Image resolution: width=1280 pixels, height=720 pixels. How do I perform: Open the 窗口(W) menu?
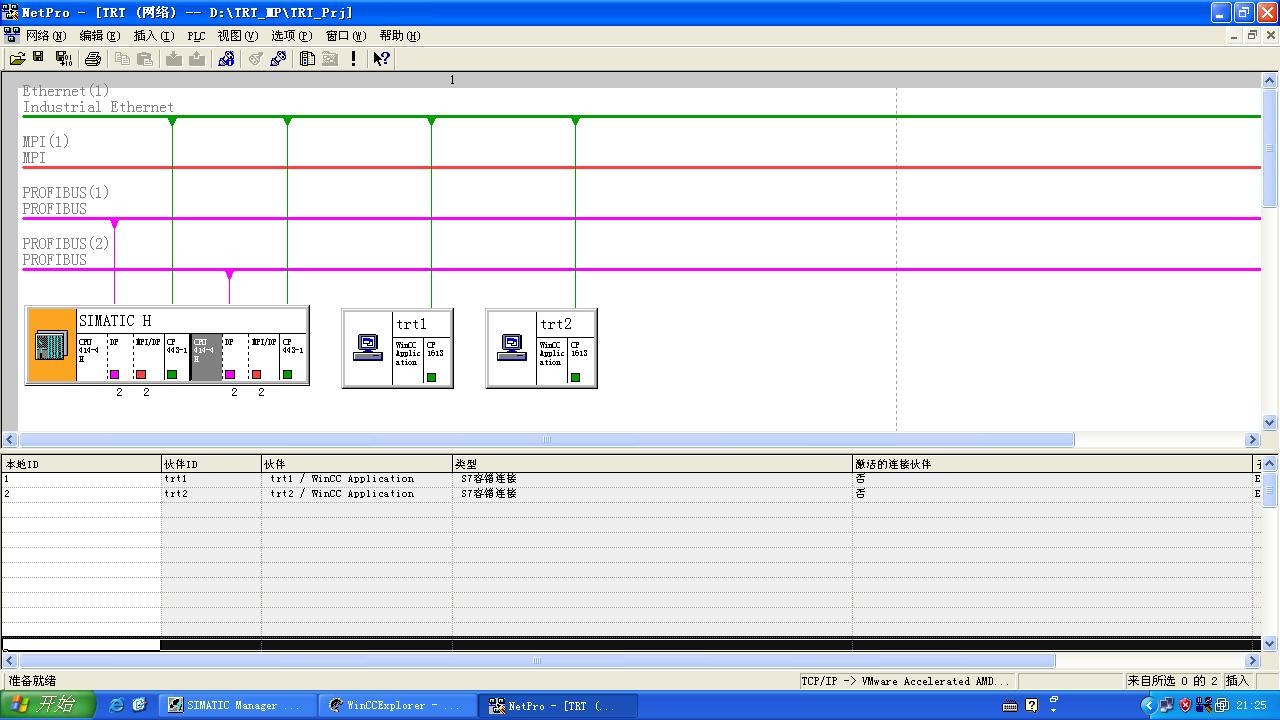pyautogui.click(x=346, y=36)
